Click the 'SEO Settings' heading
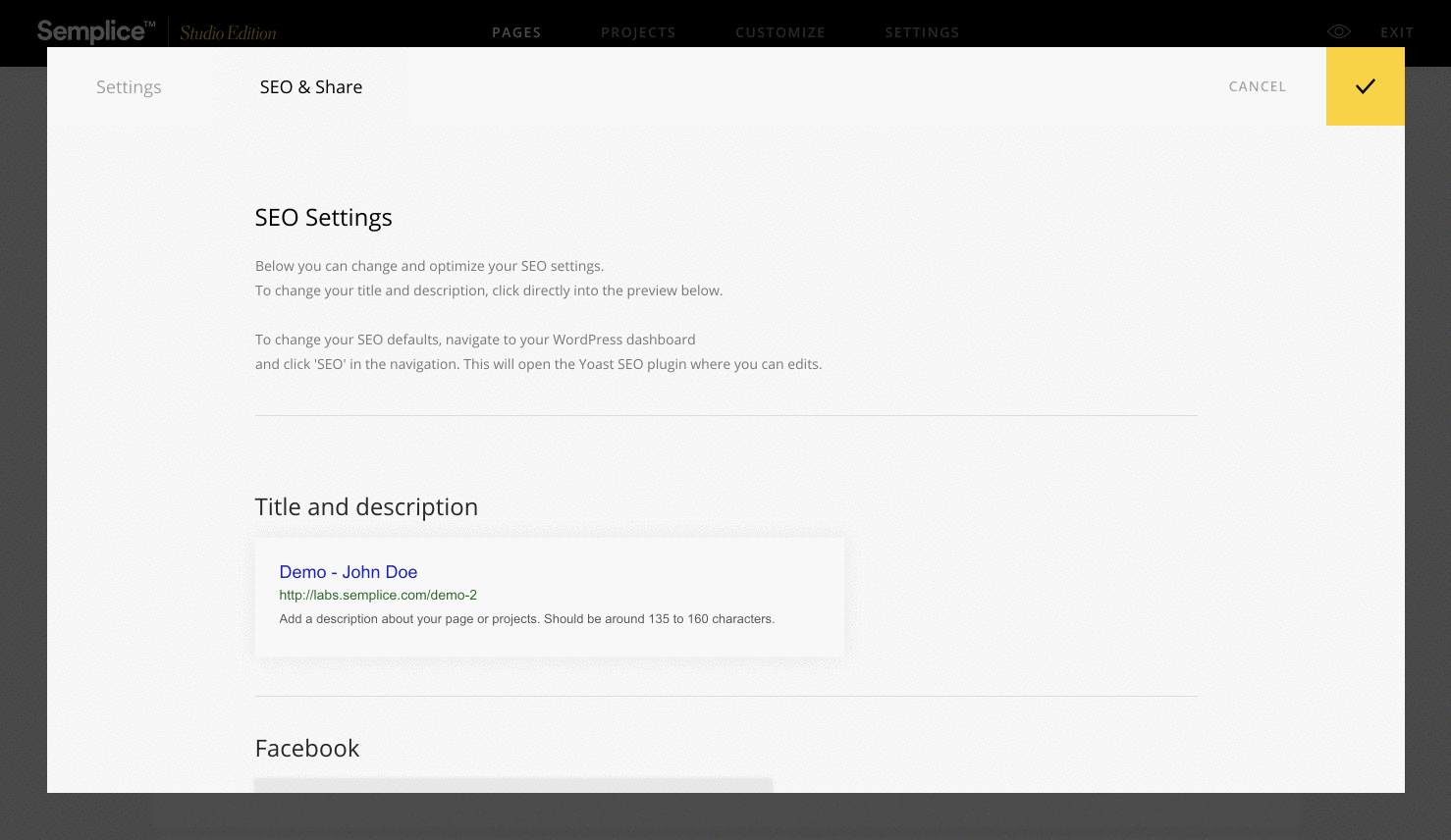Screen dimensions: 1451x840 (323, 218)
